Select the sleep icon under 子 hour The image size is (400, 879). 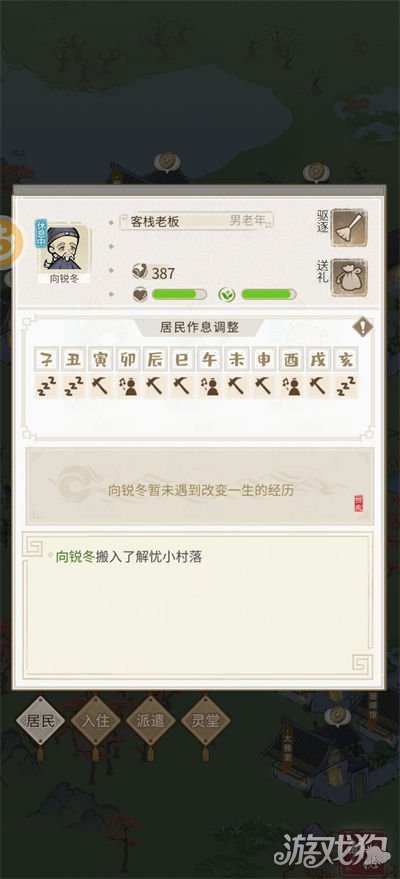pos(47,387)
